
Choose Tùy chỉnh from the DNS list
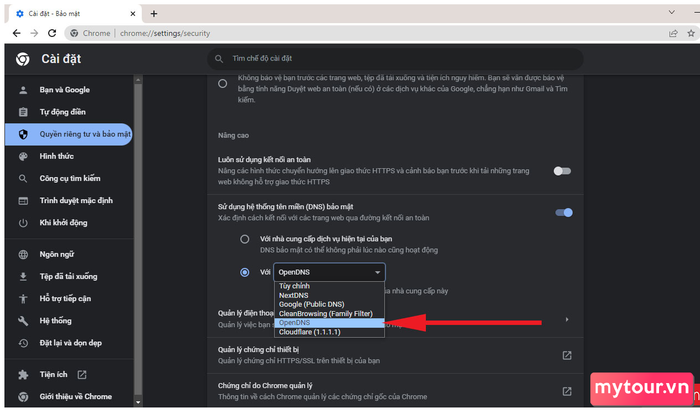click(329, 286)
